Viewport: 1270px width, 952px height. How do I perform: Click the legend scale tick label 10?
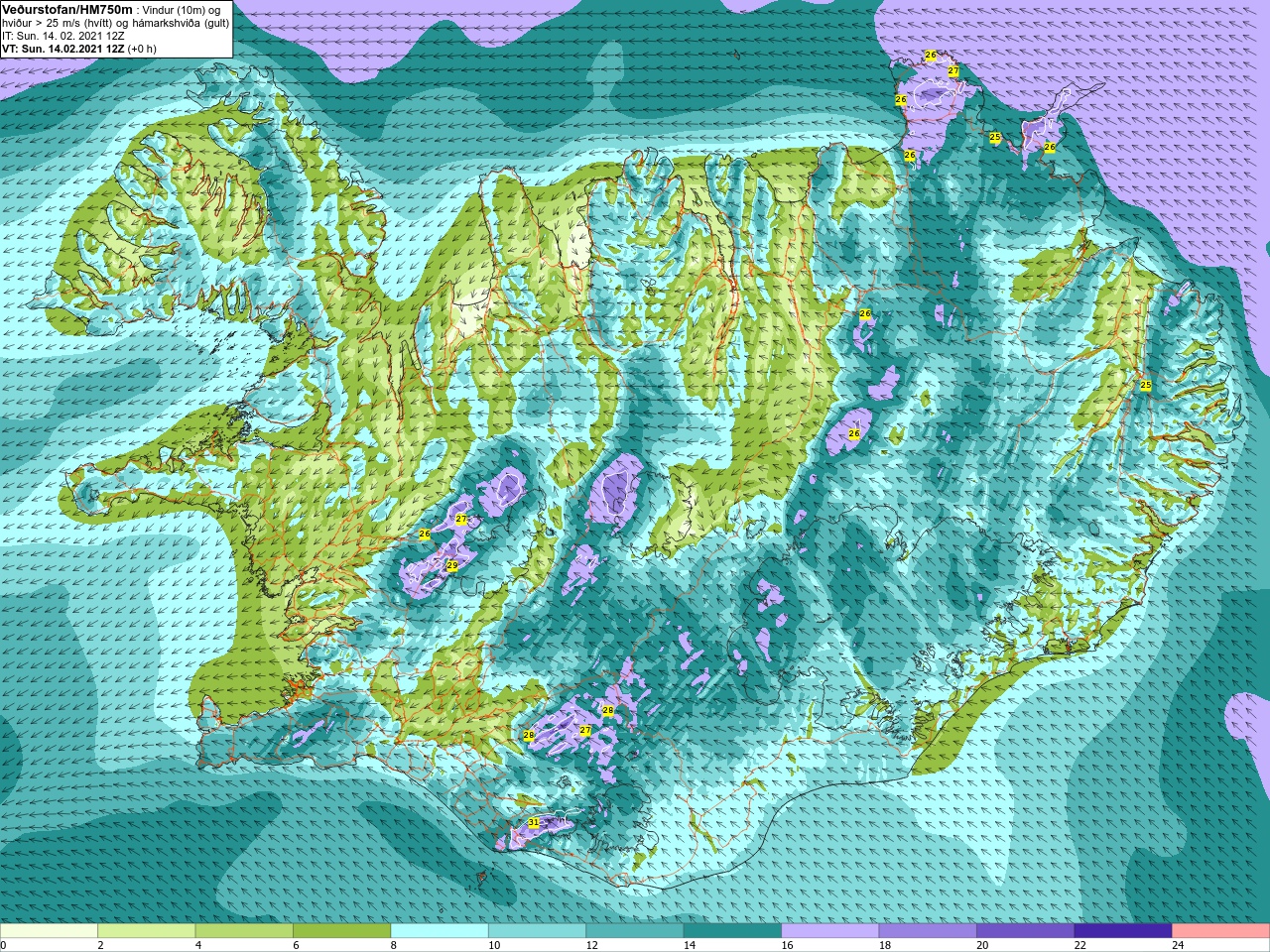(494, 945)
